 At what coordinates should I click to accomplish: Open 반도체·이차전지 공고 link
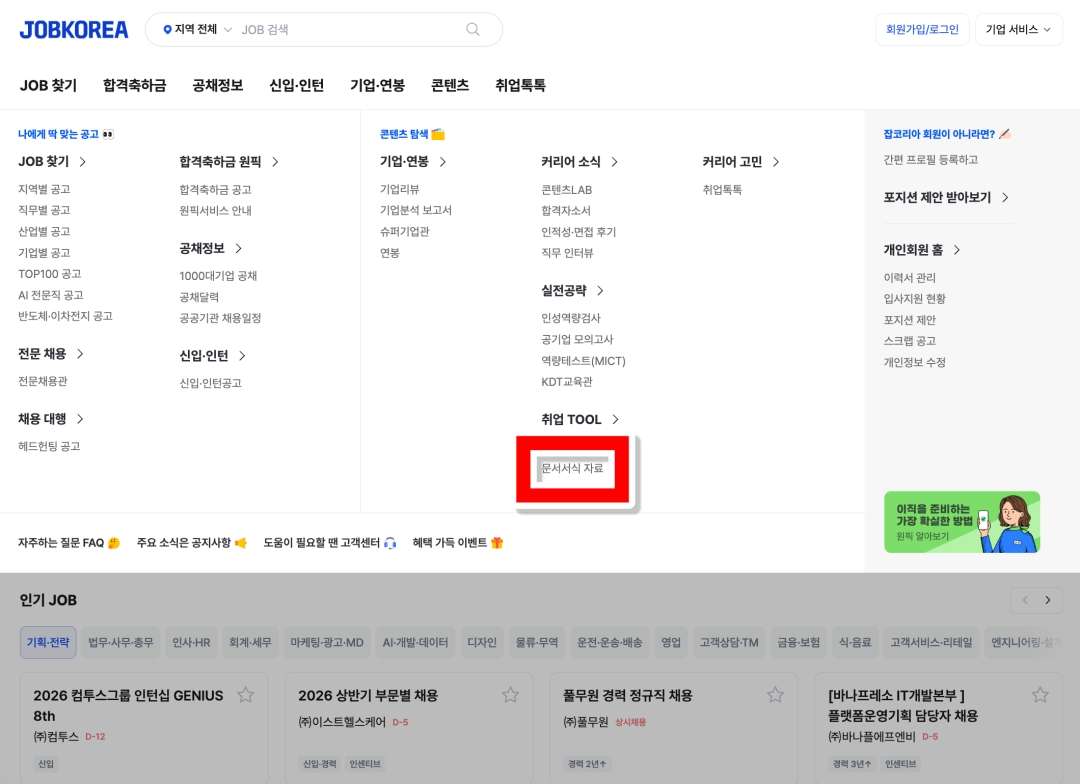click(65, 316)
